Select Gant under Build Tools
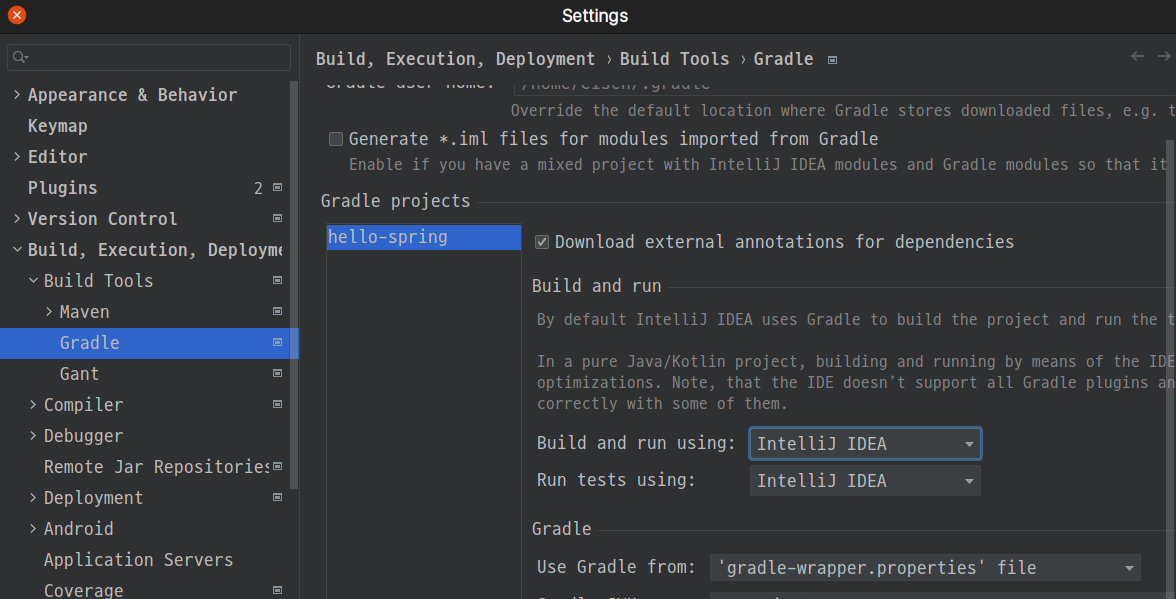 click(x=80, y=373)
